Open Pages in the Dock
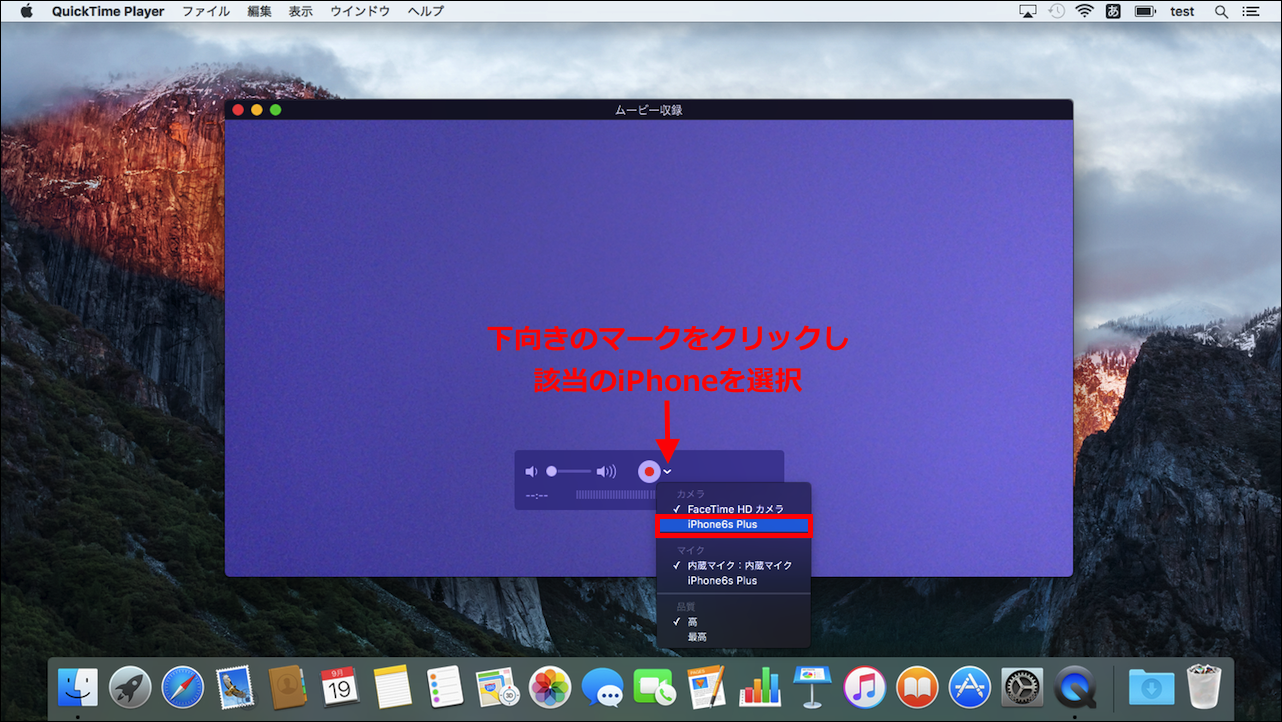The image size is (1282, 722). coord(707,687)
